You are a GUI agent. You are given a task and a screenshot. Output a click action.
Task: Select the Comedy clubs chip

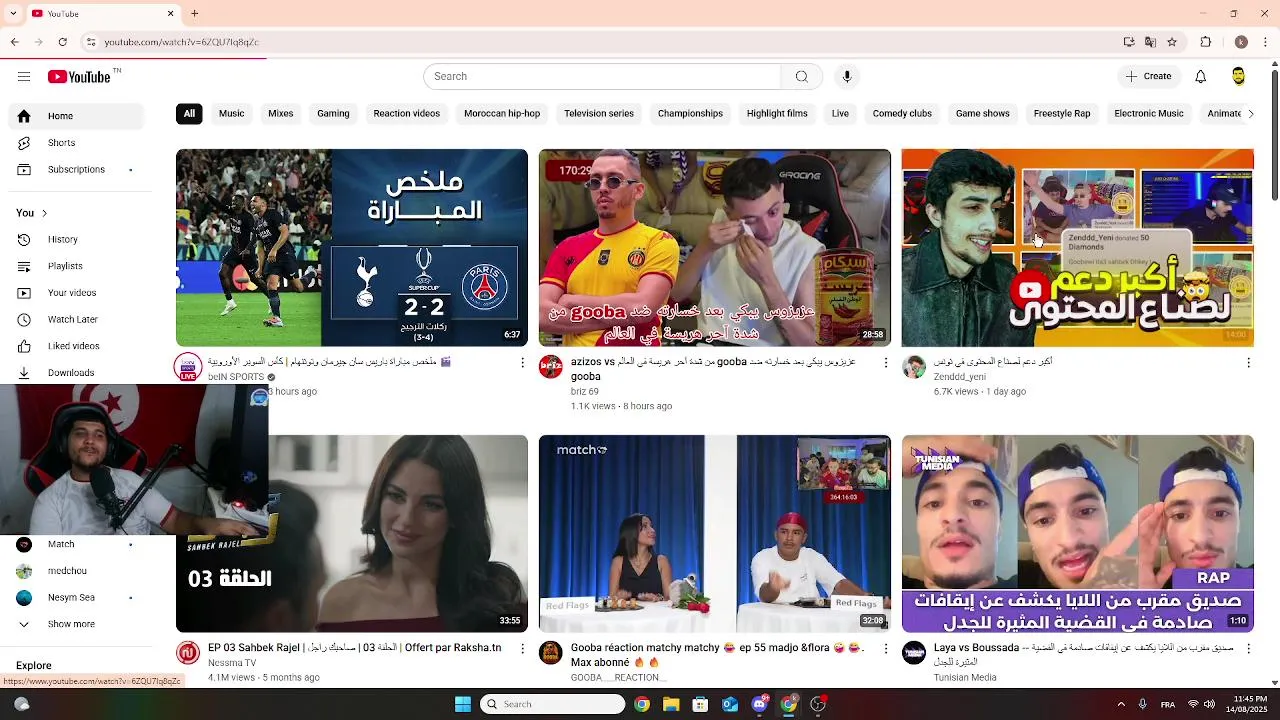point(902,114)
